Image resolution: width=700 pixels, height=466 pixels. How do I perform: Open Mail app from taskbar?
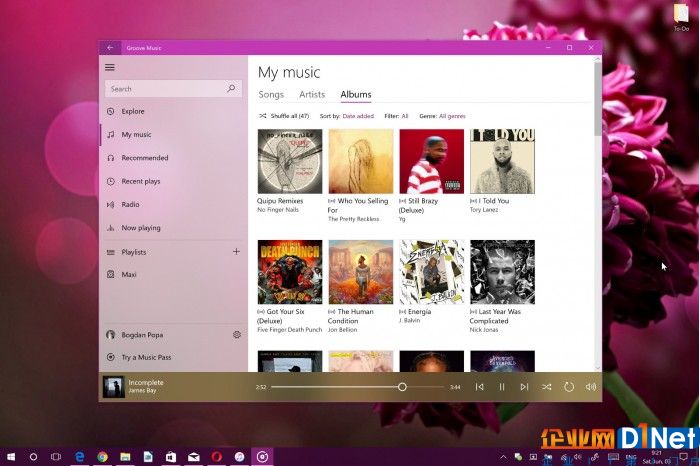[193, 457]
